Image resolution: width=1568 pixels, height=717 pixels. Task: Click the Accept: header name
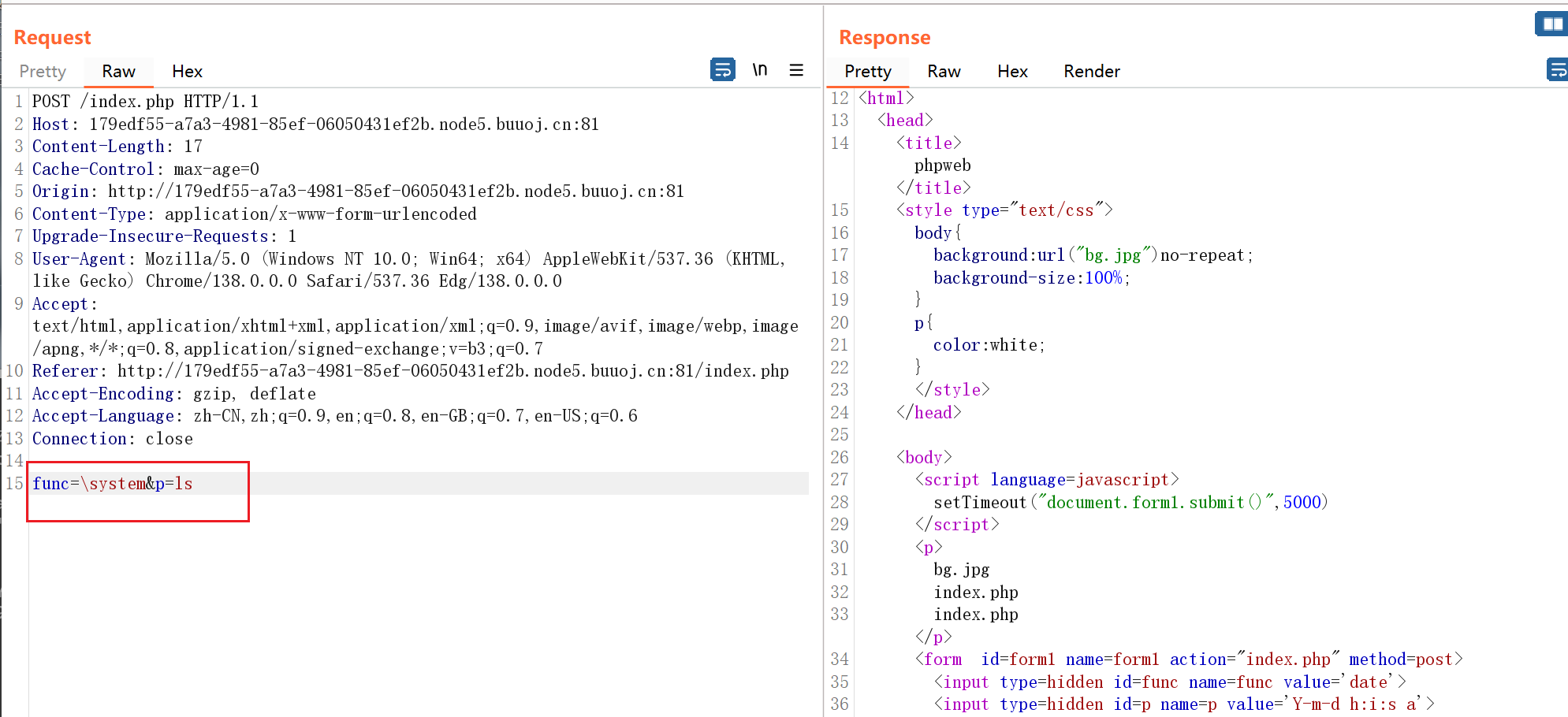(x=65, y=304)
